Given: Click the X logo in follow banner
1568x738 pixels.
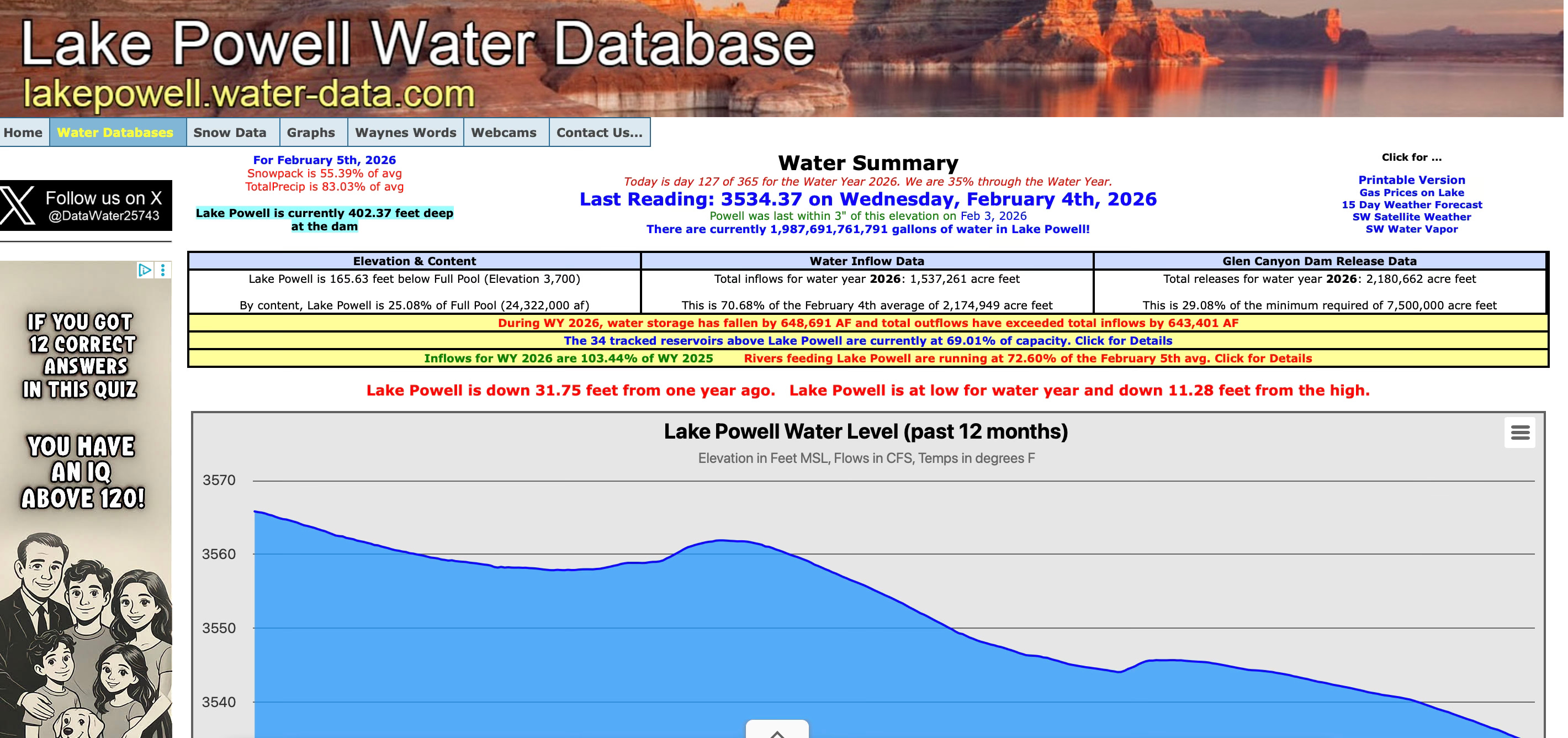Looking at the screenshot, I should click(x=18, y=206).
